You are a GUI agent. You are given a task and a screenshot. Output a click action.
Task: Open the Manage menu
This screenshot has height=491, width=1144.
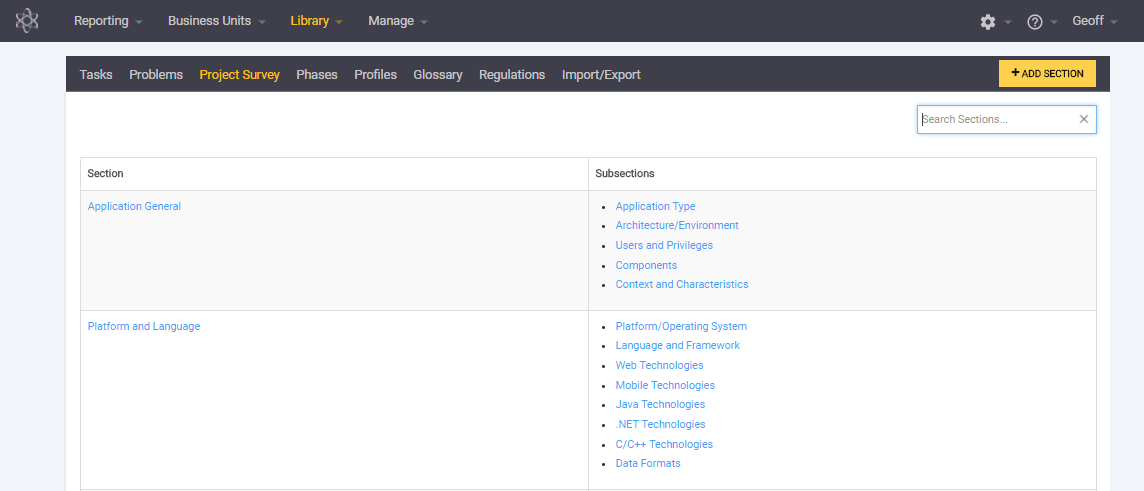pos(397,21)
